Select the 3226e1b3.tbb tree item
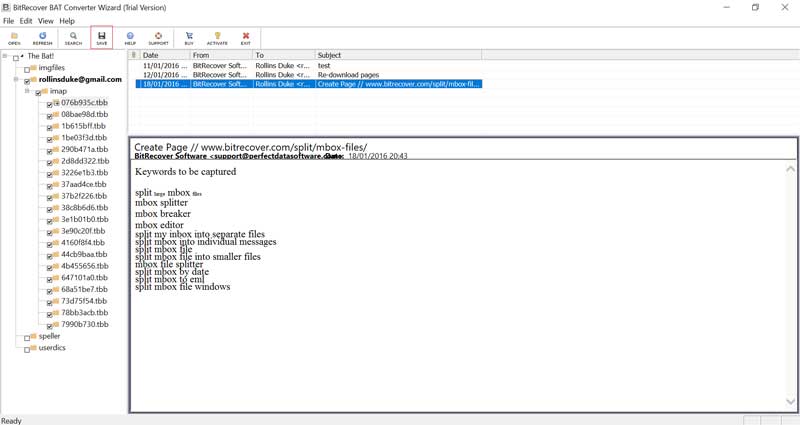This screenshot has width=800, height=425. (85, 173)
